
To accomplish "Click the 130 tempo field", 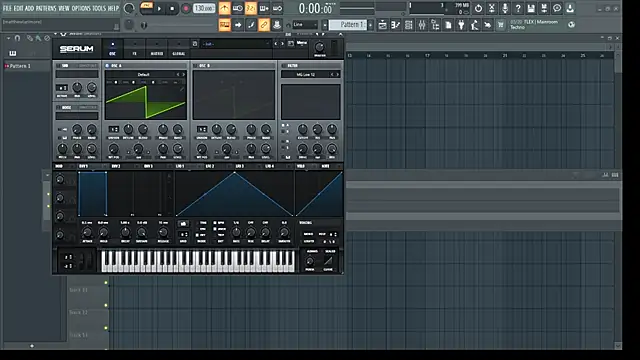I will point(204,8).
